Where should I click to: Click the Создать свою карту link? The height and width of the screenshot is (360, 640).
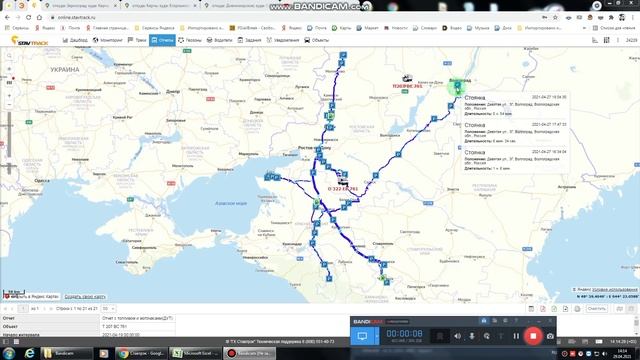point(85,296)
